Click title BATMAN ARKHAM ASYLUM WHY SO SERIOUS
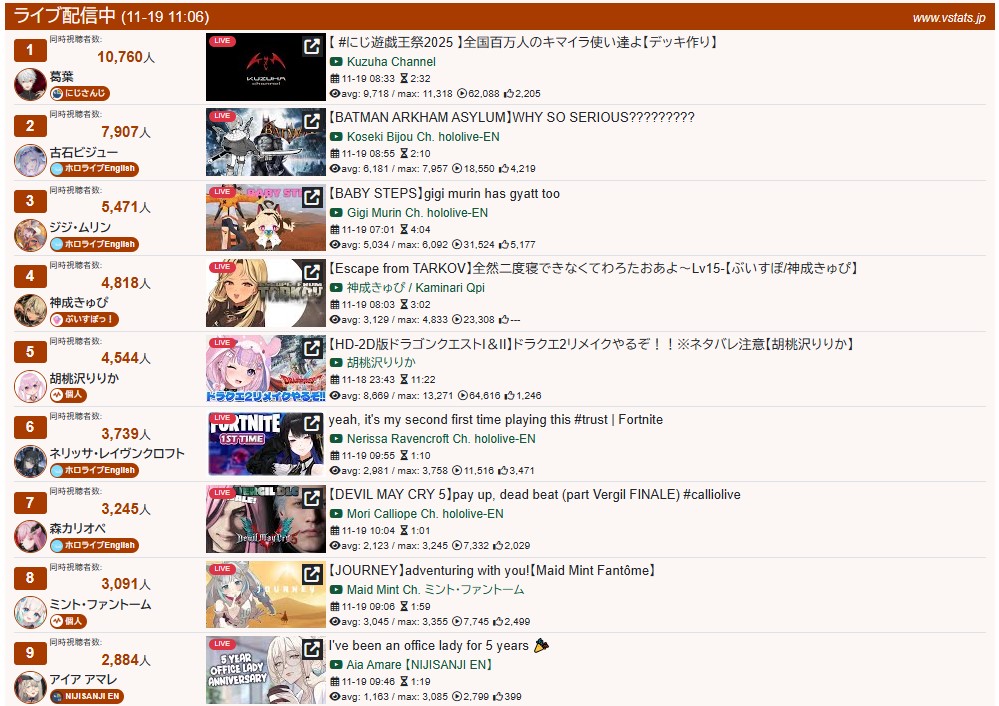This screenshot has height=706, width=999. point(512,117)
